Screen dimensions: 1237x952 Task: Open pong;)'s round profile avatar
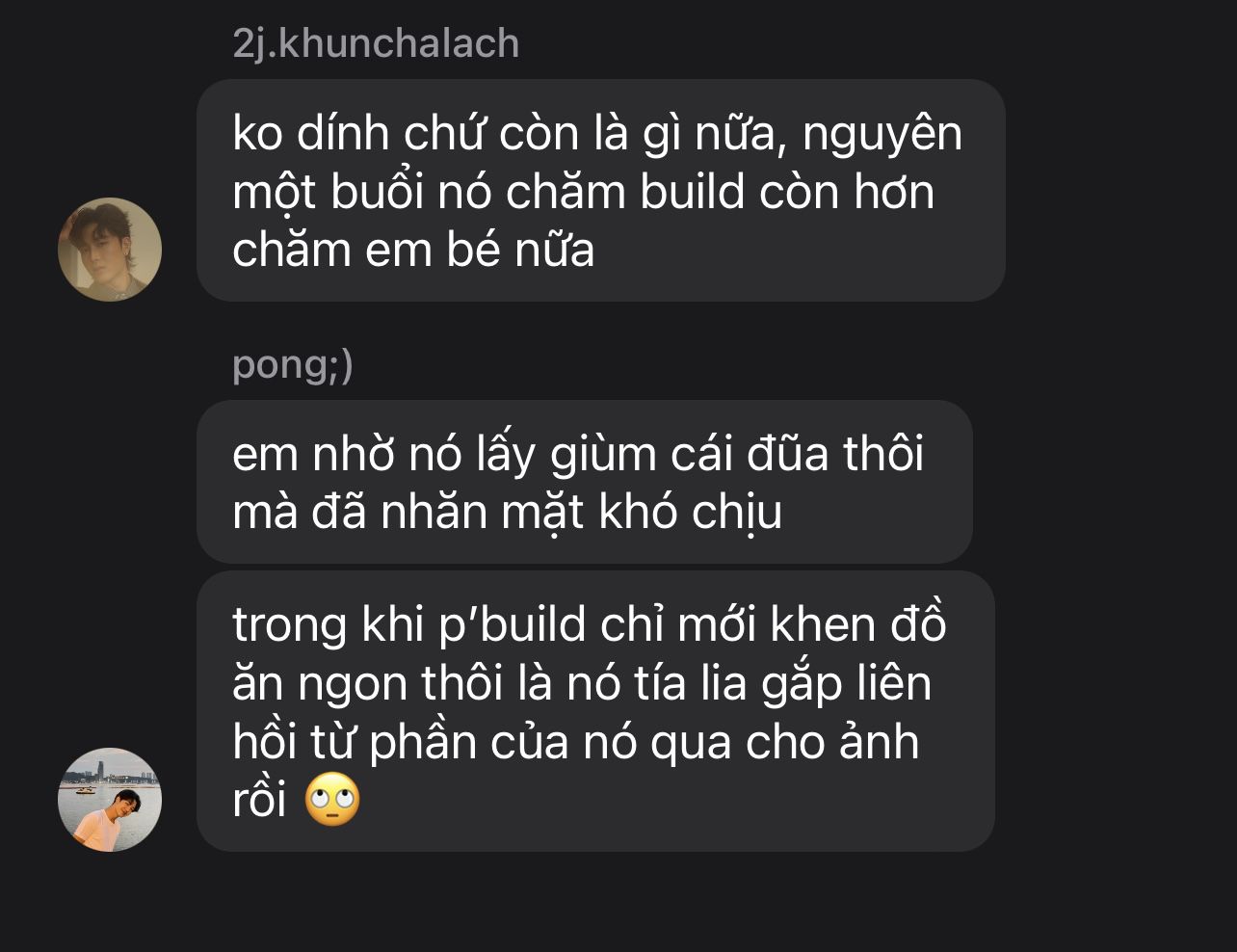(x=110, y=800)
